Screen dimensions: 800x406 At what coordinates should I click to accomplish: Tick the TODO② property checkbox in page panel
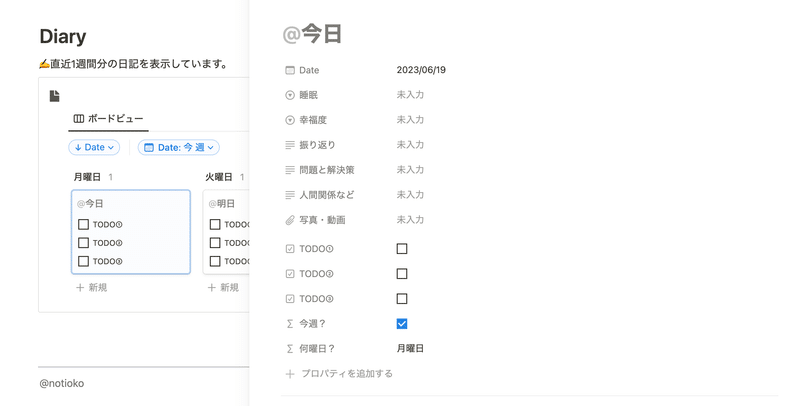tap(402, 274)
